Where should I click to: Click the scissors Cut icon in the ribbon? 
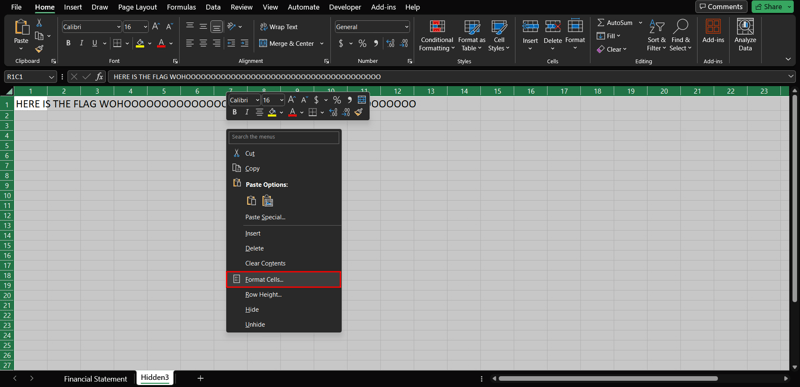[x=39, y=23]
